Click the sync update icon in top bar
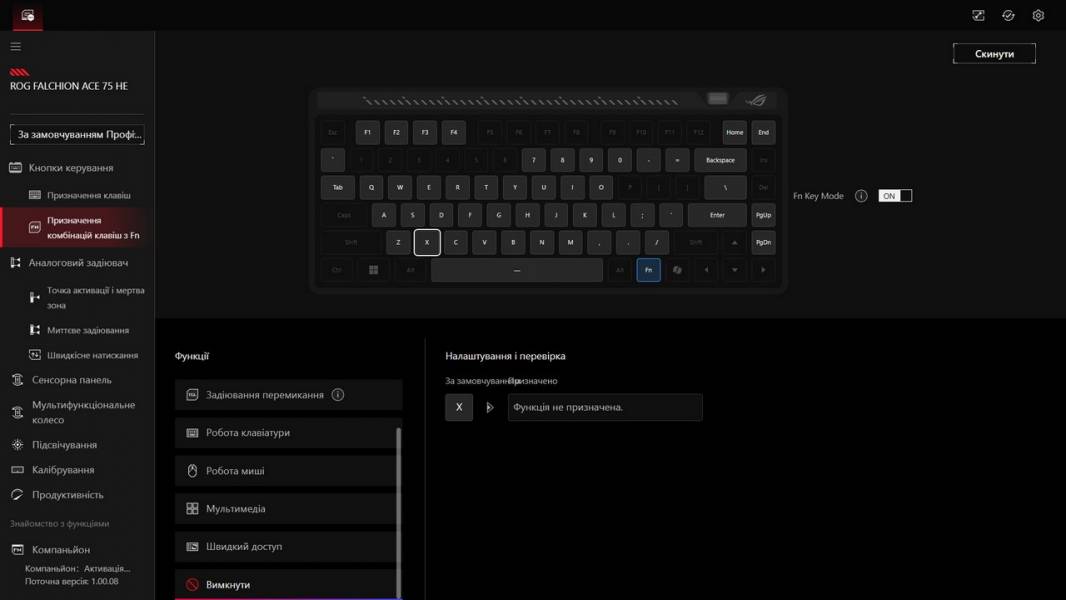The width and height of the screenshot is (1066, 600). (1008, 15)
